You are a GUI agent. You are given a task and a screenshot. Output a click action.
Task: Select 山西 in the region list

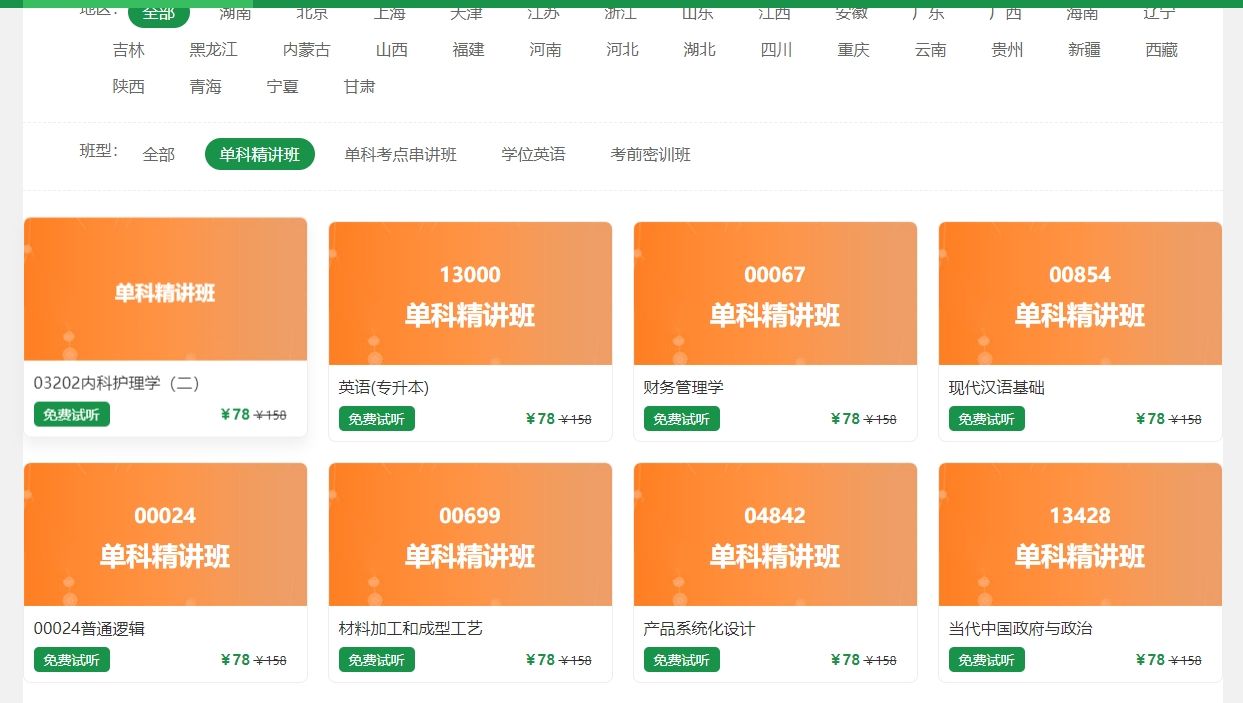pos(391,50)
